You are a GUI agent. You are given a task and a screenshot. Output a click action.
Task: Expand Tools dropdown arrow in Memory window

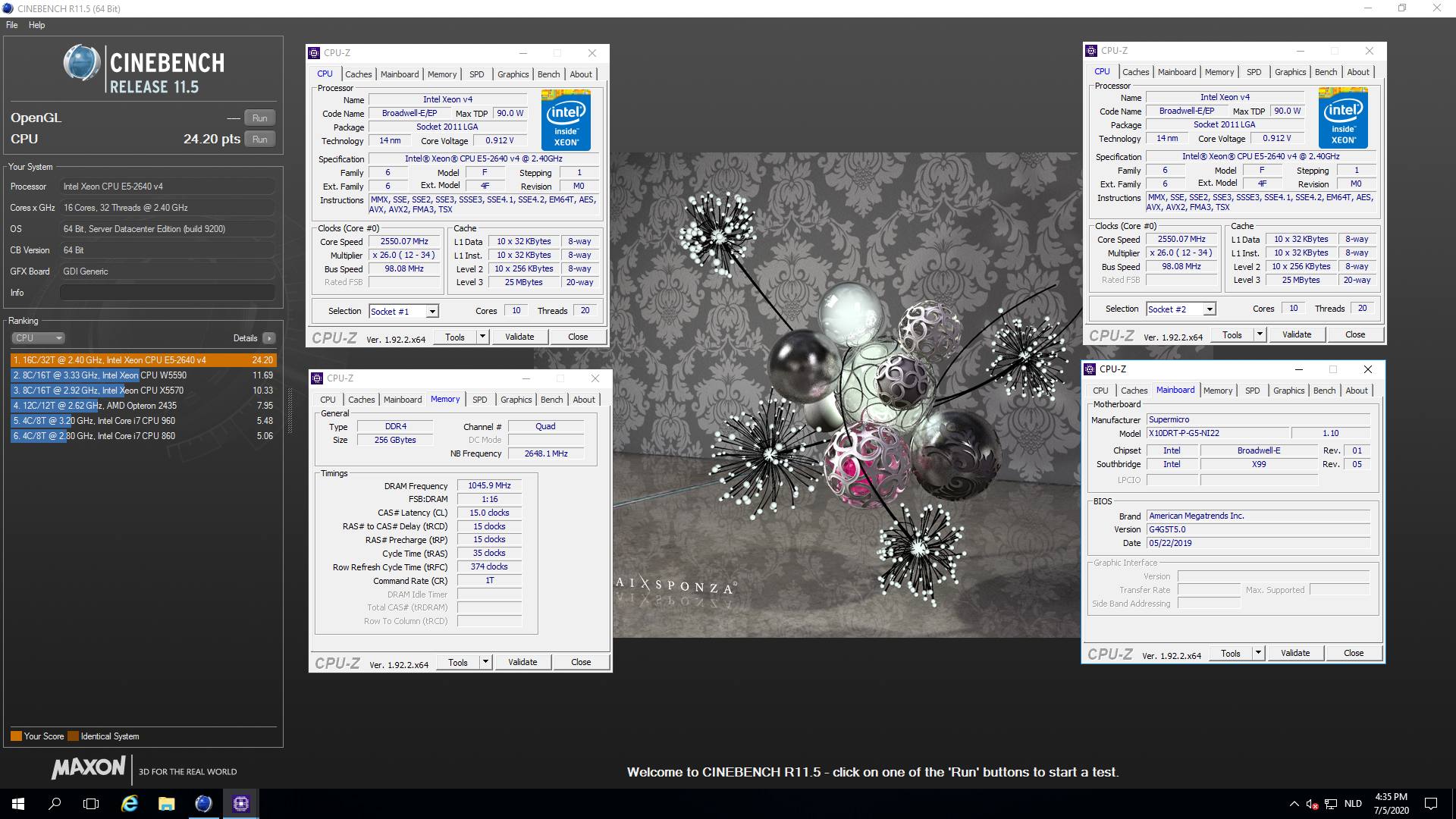click(485, 663)
